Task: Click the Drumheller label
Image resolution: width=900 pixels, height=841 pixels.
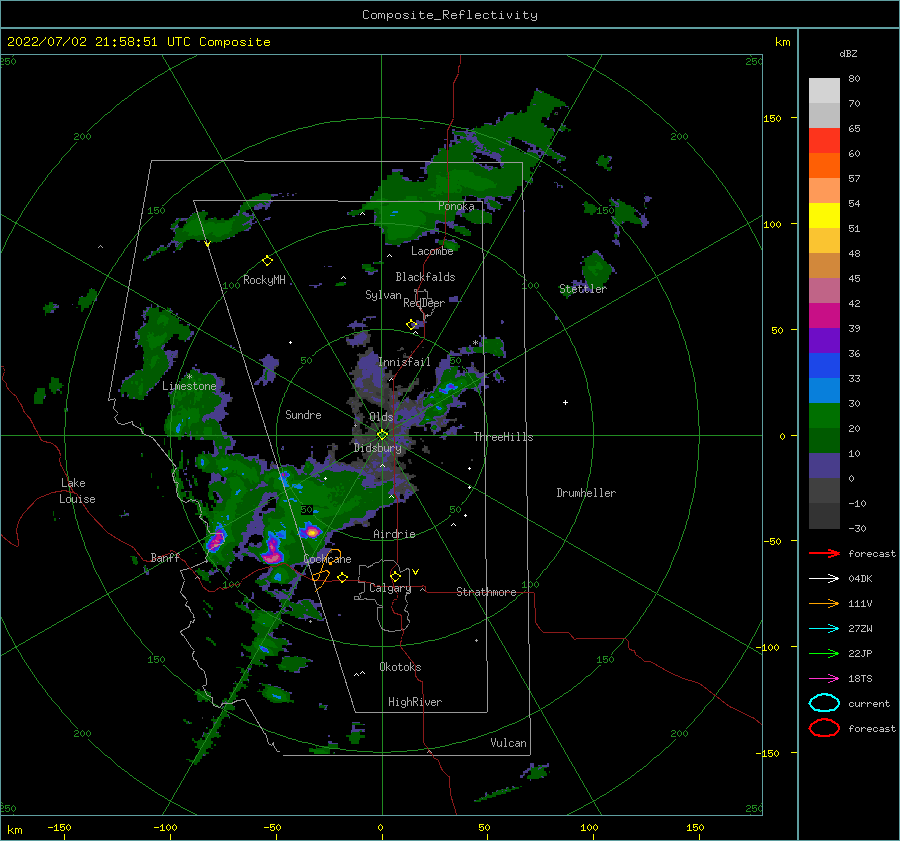Action: (586, 493)
